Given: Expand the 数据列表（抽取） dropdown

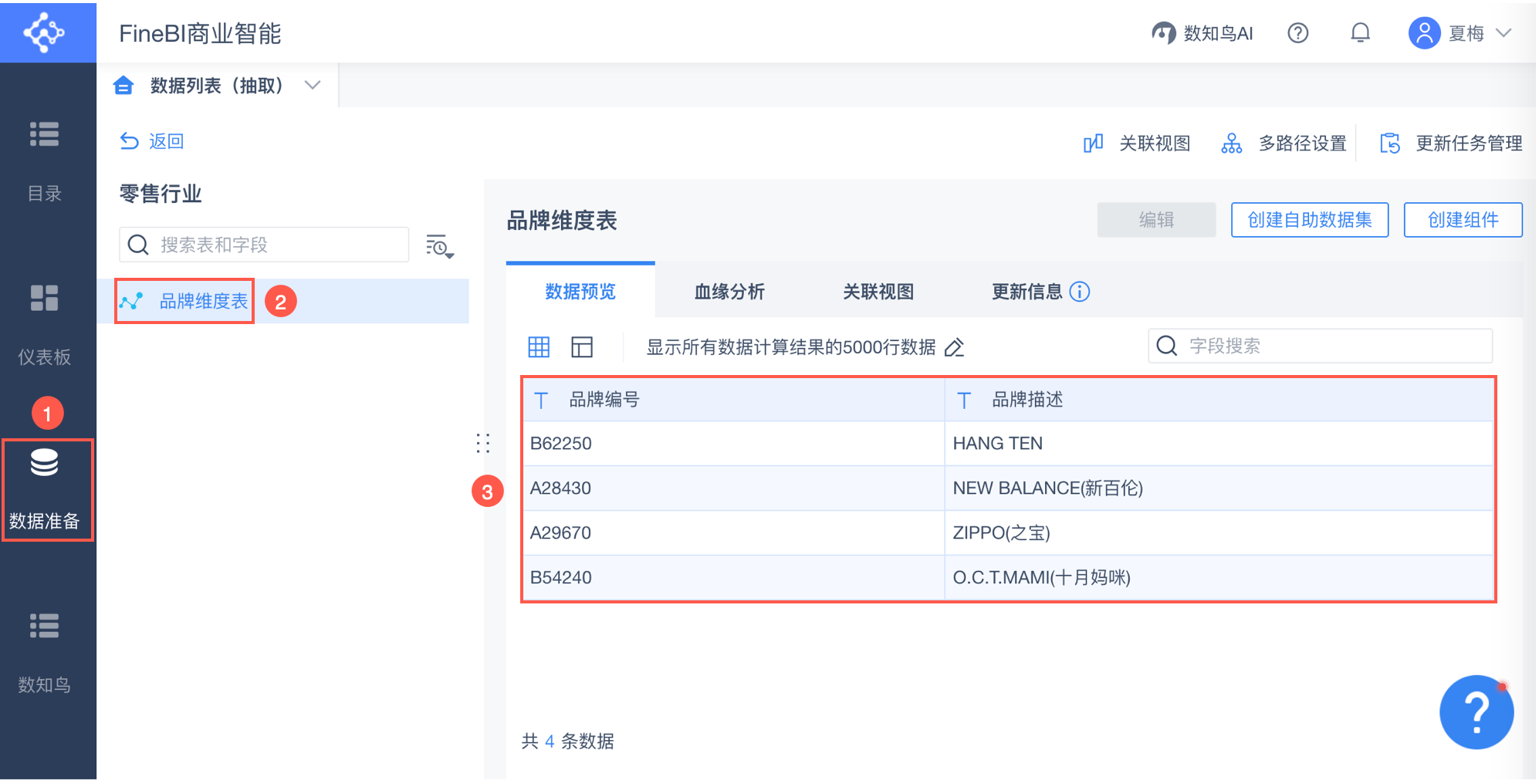Looking at the screenshot, I should [x=313, y=85].
